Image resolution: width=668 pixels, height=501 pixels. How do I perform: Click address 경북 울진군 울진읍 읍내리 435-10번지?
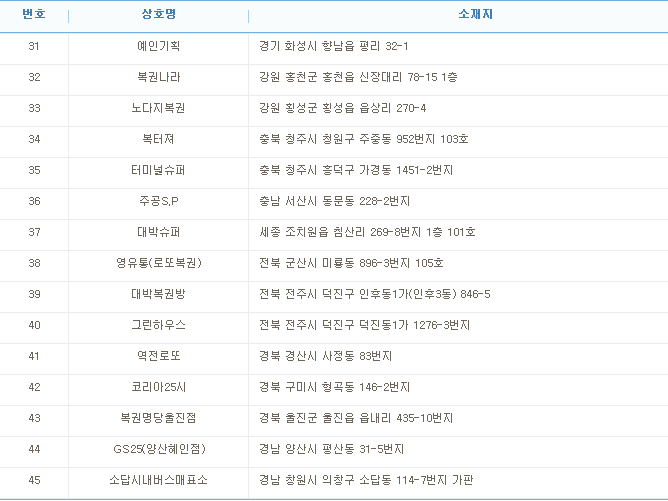(x=356, y=418)
